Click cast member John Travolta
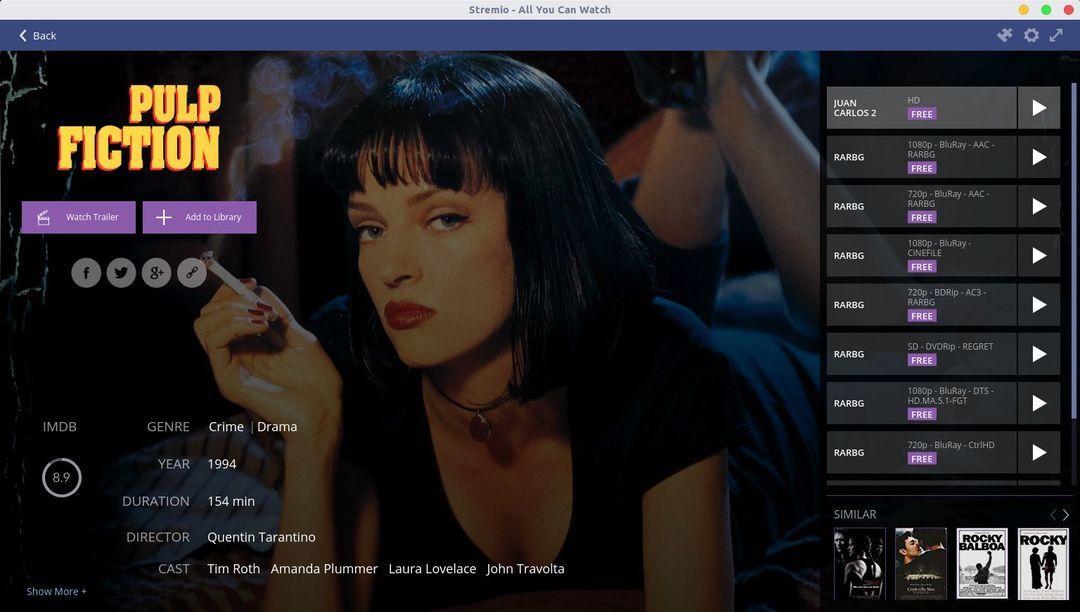The width and height of the screenshot is (1080, 612). click(x=525, y=569)
